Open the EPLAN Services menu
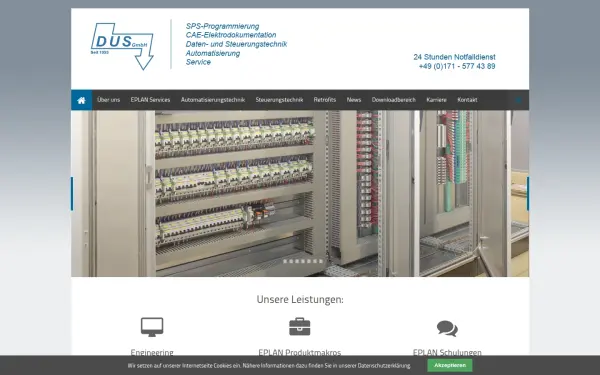Viewport: 600px width, 375px height. (150, 100)
